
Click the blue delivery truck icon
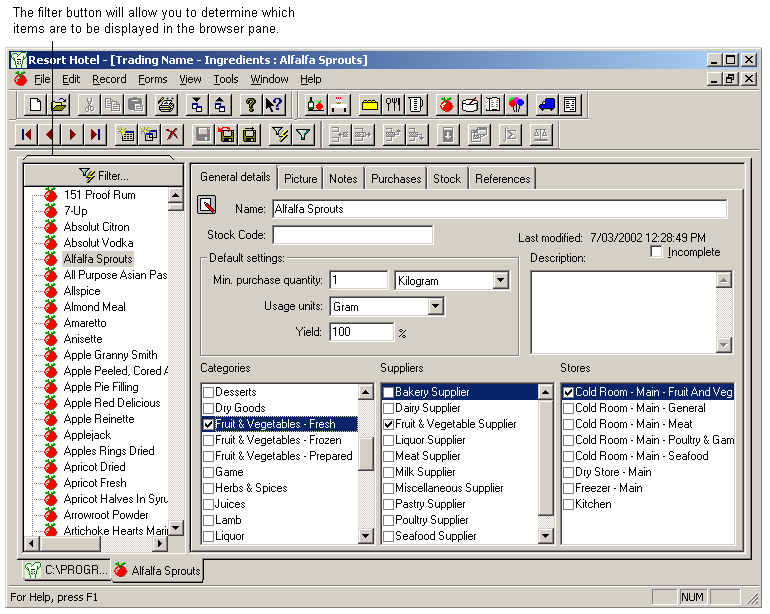(x=547, y=105)
